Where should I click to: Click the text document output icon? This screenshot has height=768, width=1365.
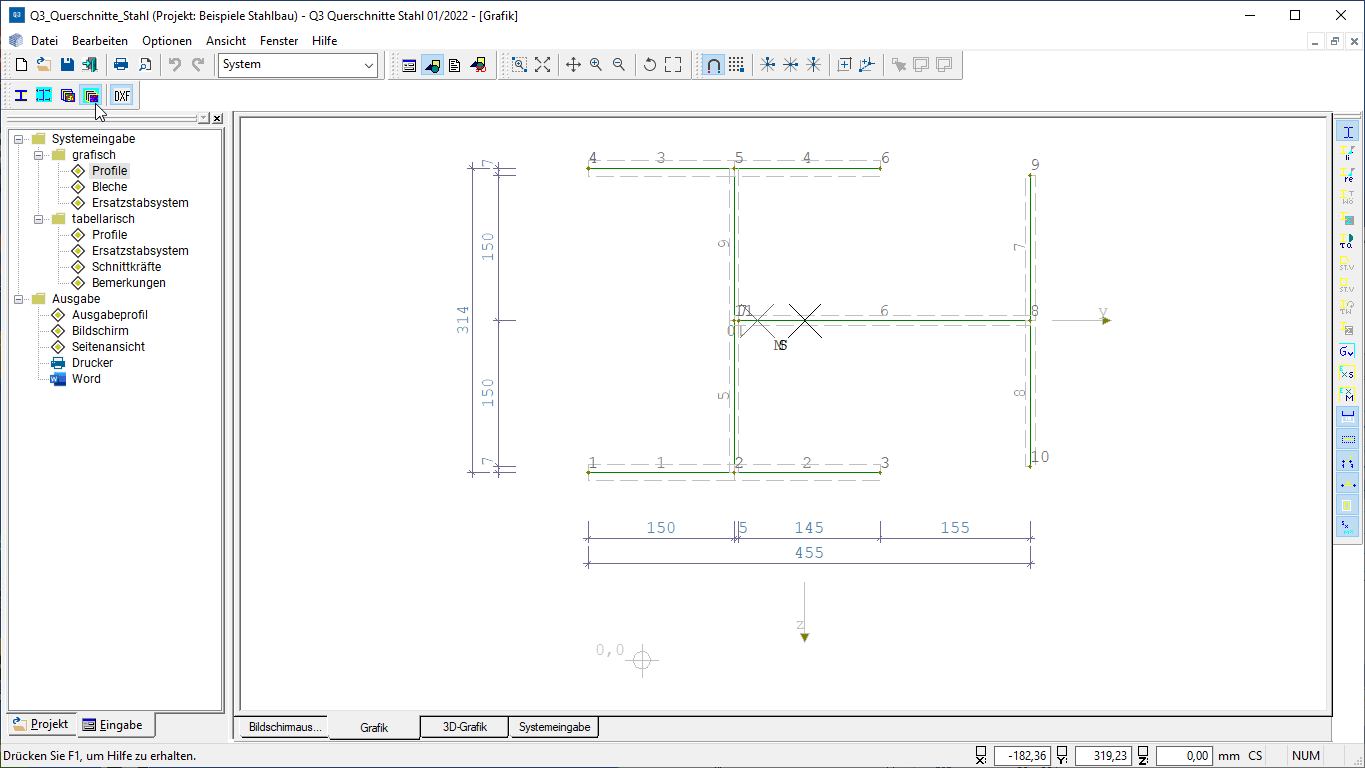[455, 64]
